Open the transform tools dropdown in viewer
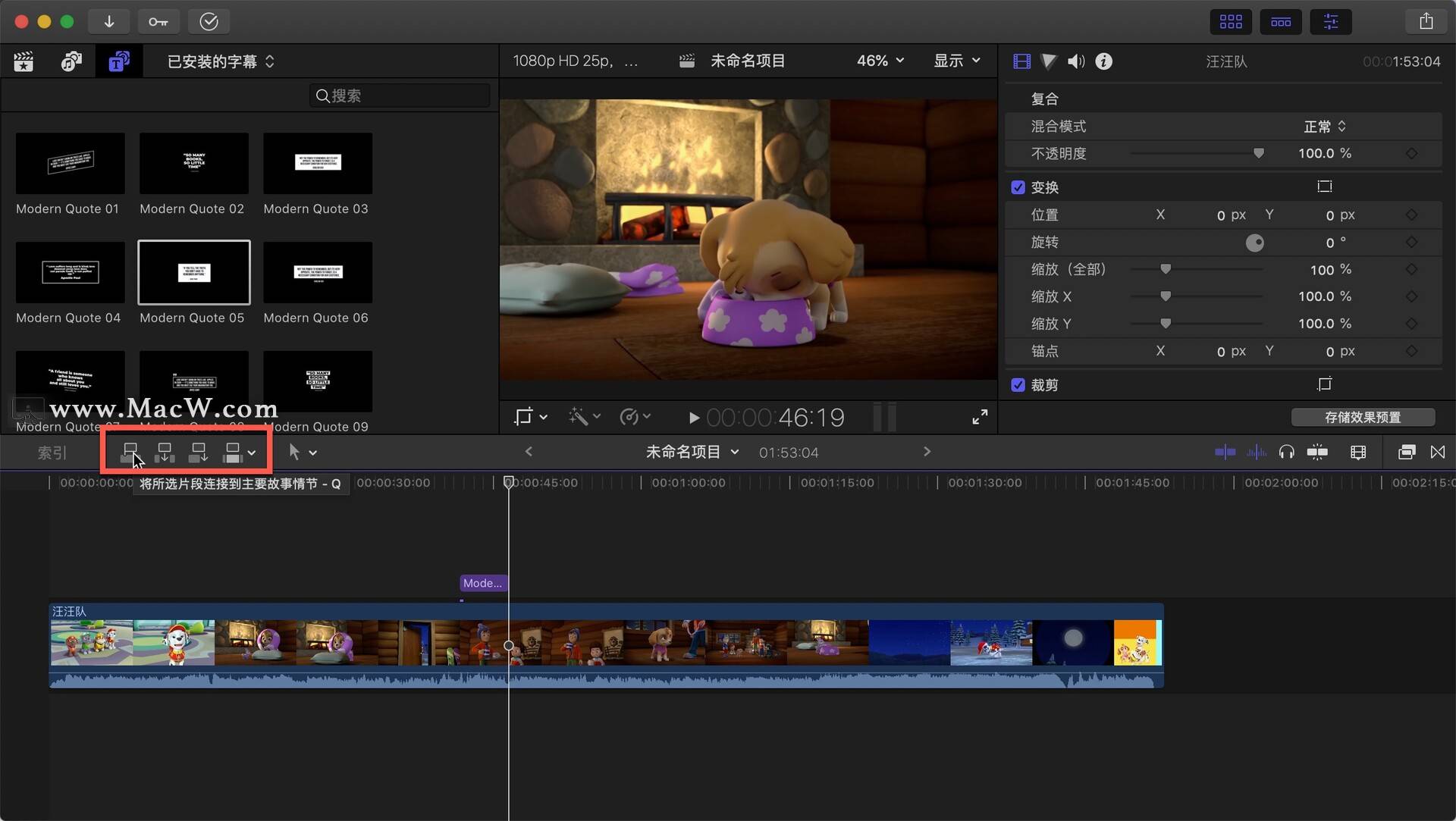This screenshot has height=821, width=1456. (x=531, y=416)
